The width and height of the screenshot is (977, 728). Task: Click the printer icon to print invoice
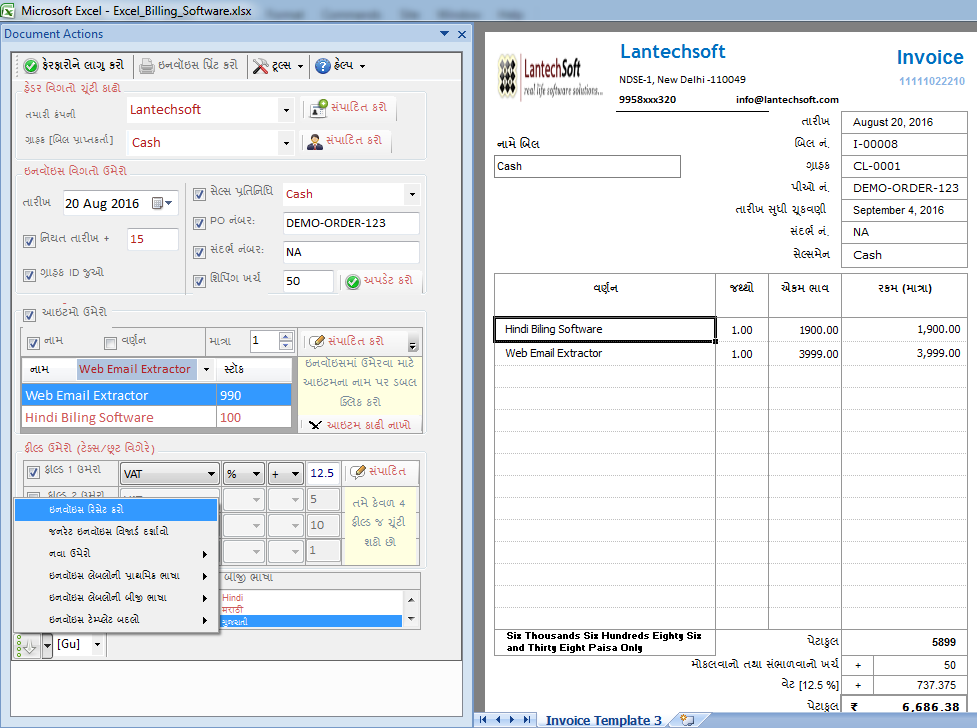tap(146, 65)
